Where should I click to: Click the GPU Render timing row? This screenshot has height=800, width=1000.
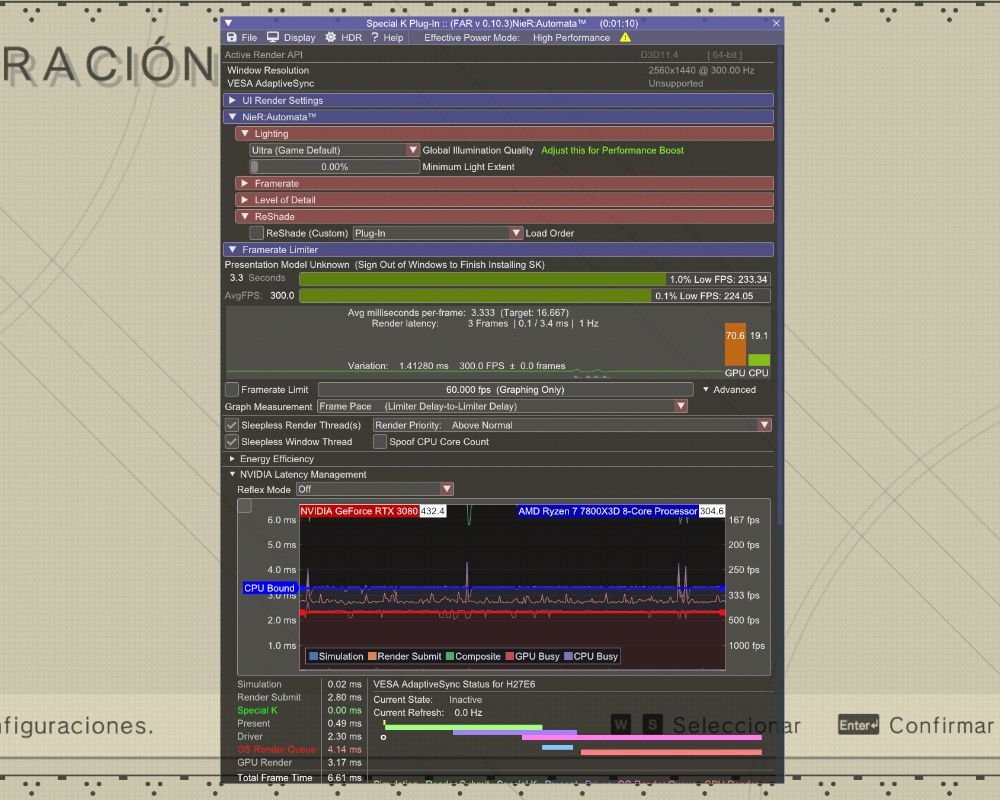(x=299, y=762)
